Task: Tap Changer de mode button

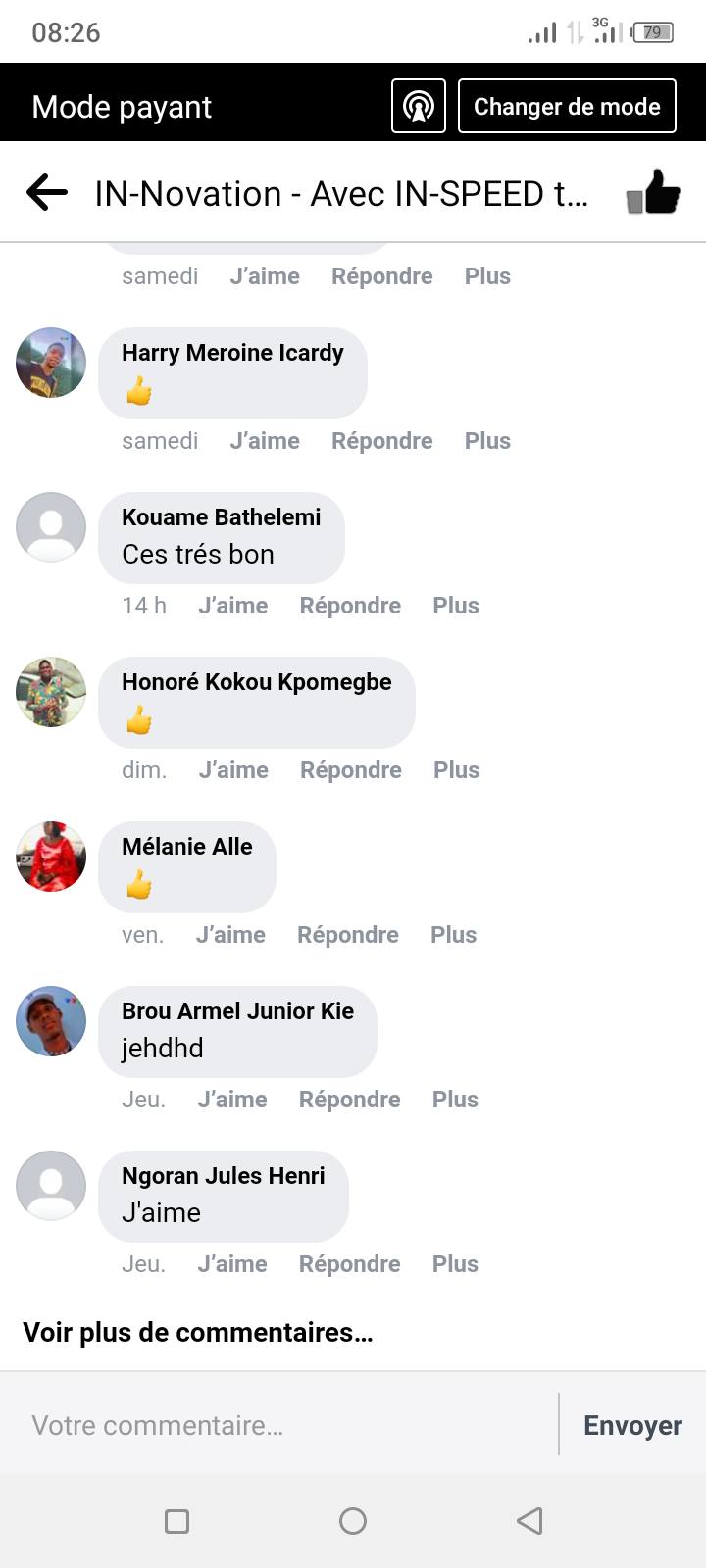Action: coord(567,106)
